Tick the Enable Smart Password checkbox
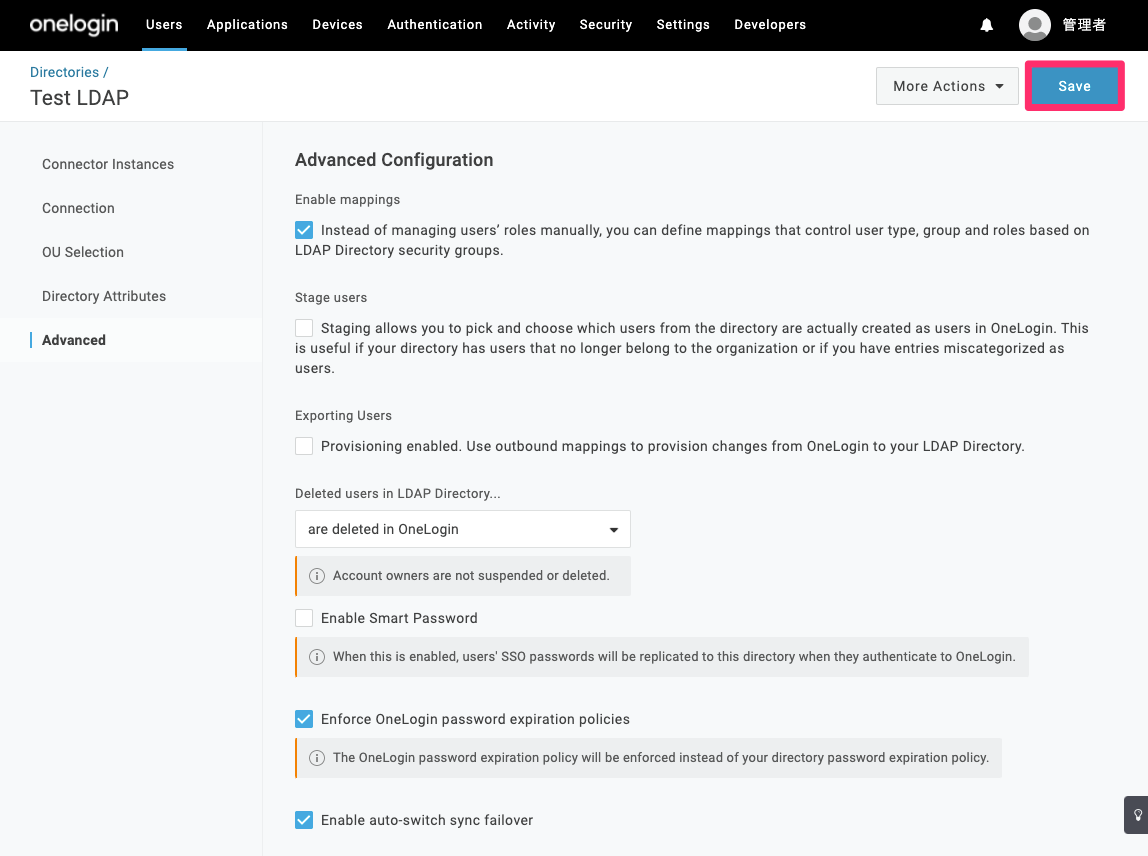1148x856 pixels. [304, 618]
